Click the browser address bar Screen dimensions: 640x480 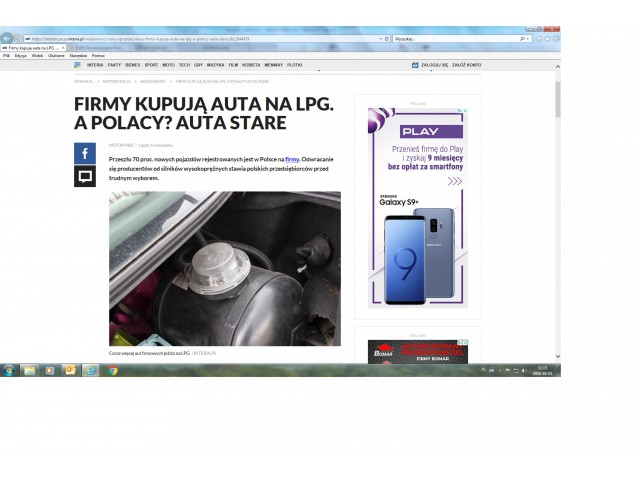(200, 38)
